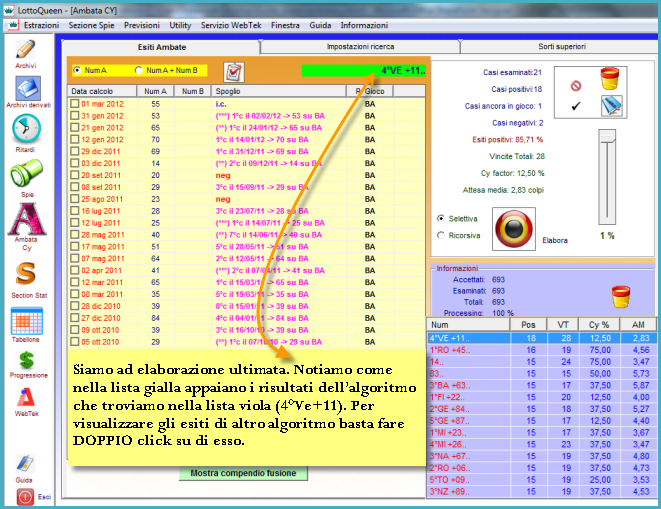Click the trash bin icon near Casi esaminati
The width and height of the screenshot is (661, 509).
(x=610, y=79)
